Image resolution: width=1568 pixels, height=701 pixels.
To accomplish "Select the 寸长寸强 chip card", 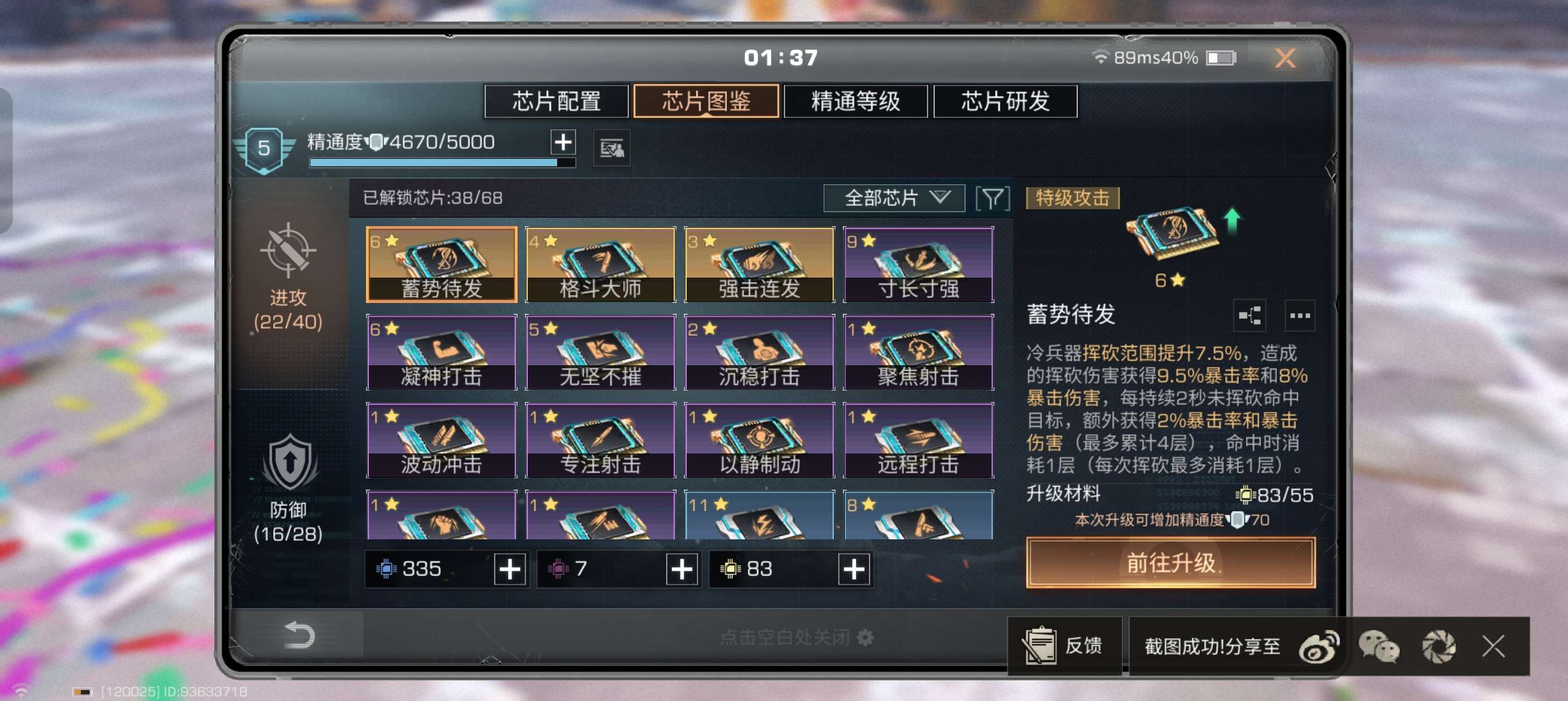I will (x=918, y=265).
